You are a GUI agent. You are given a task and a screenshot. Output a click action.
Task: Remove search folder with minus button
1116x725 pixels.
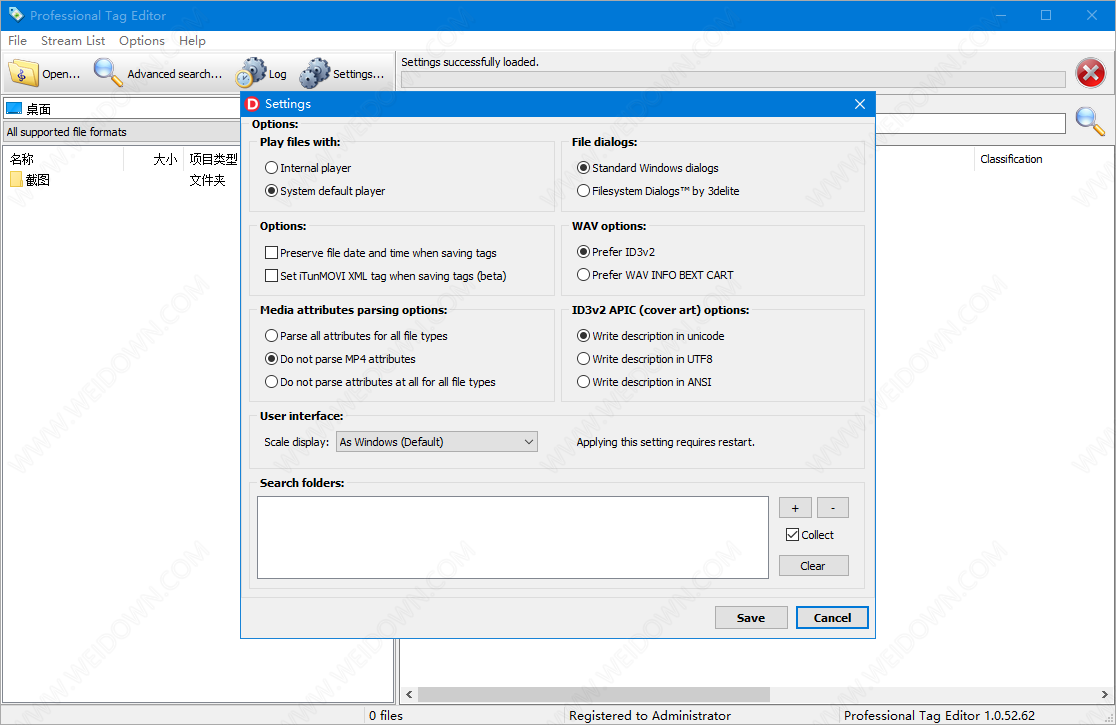[833, 508]
